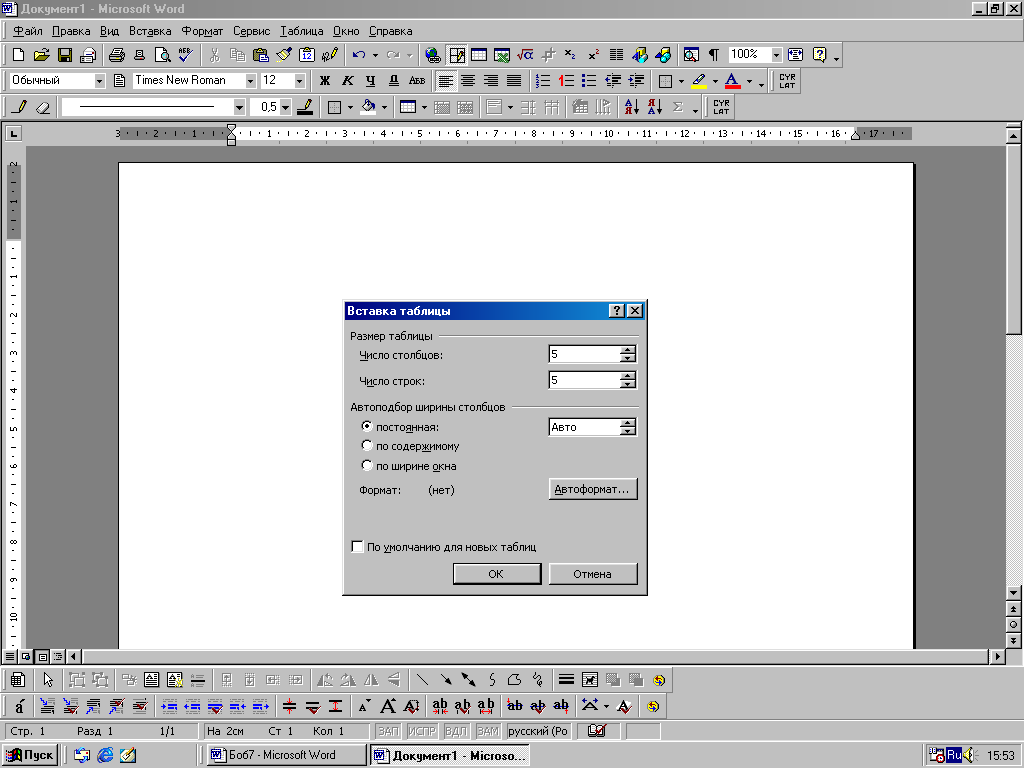
Task: Open the Таблица menu
Action: click(302, 31)
